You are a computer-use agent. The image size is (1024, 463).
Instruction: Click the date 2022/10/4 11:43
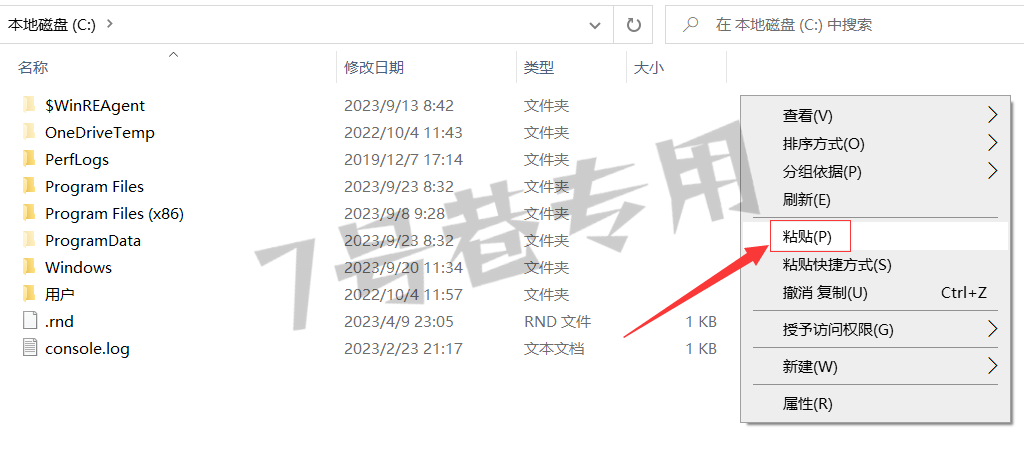point(403,133)
